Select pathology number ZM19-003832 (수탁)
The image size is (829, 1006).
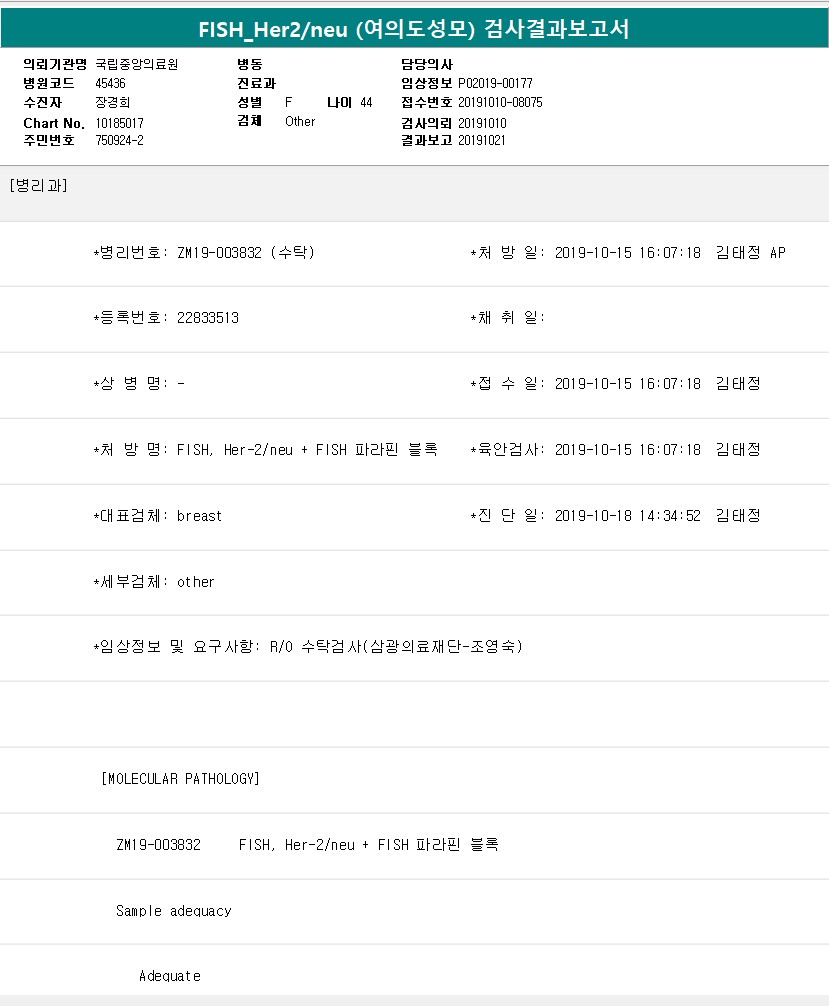[245, 253]
